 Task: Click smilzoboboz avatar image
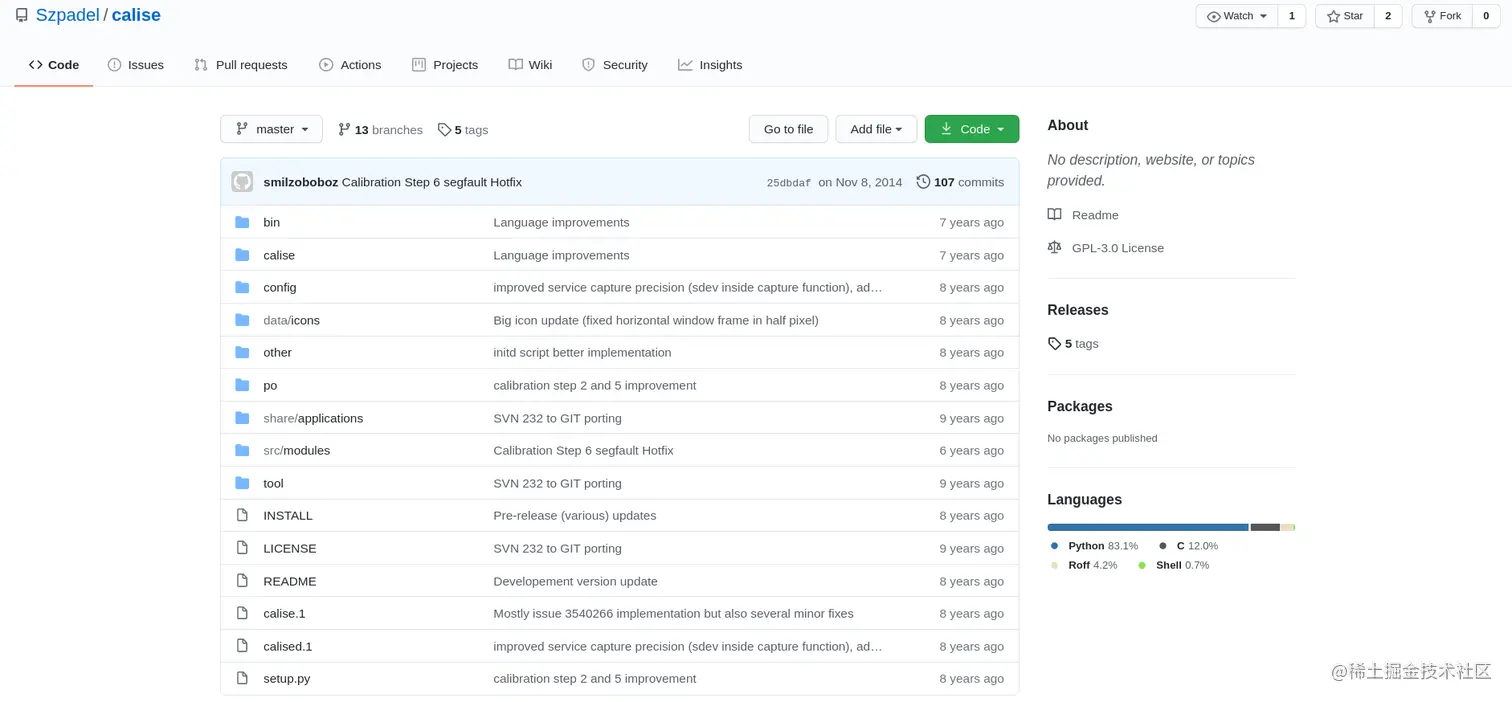point(242,182)
